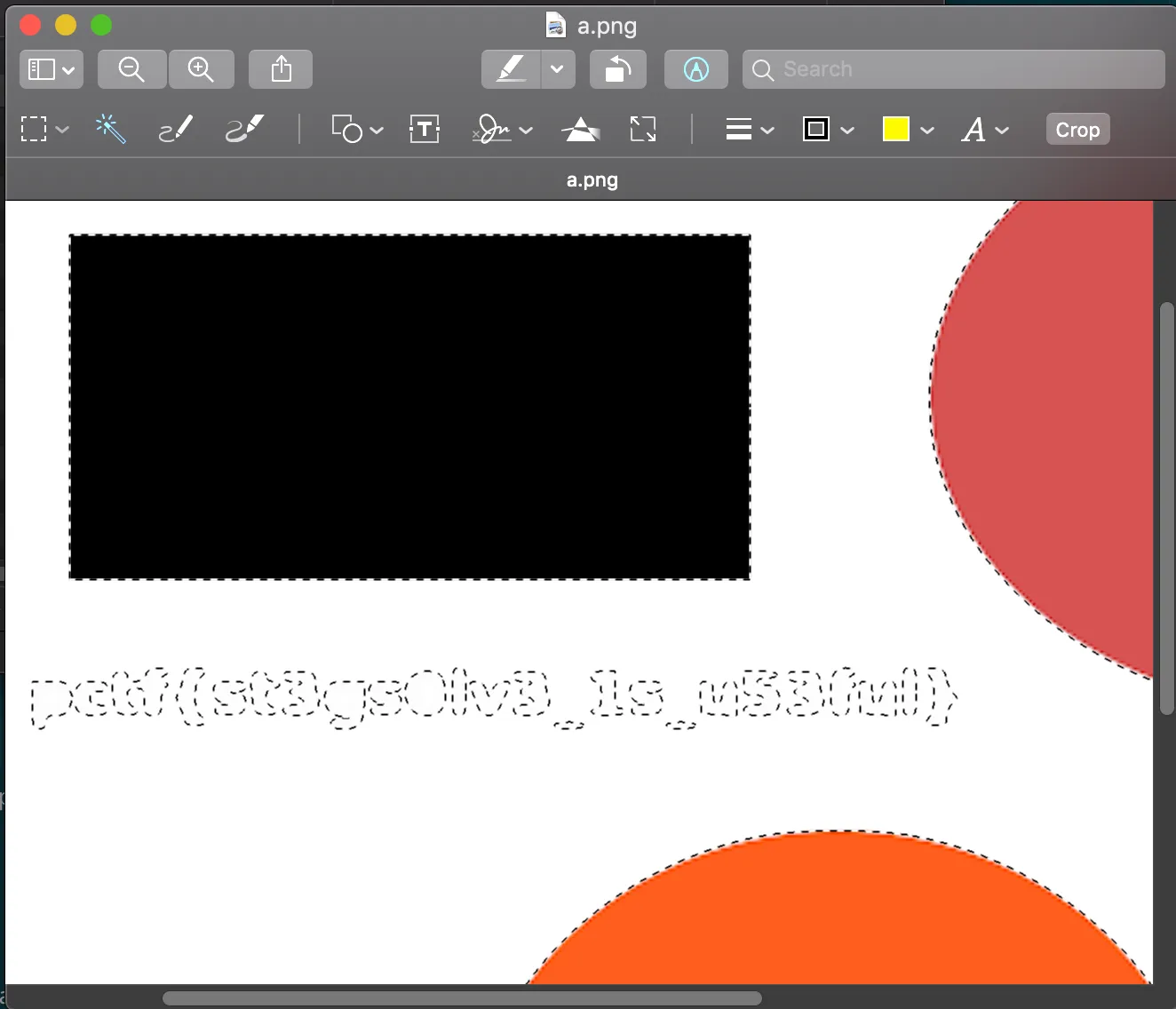Click into the Search field
Viewport: 1176px width, 1009px height.
(x=953, y=69)
